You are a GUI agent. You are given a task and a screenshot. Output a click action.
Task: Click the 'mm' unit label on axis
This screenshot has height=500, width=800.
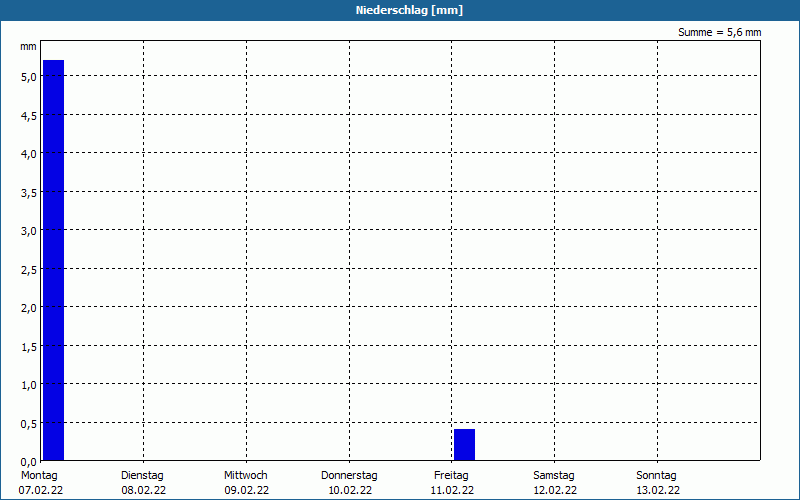click(28, 47)
